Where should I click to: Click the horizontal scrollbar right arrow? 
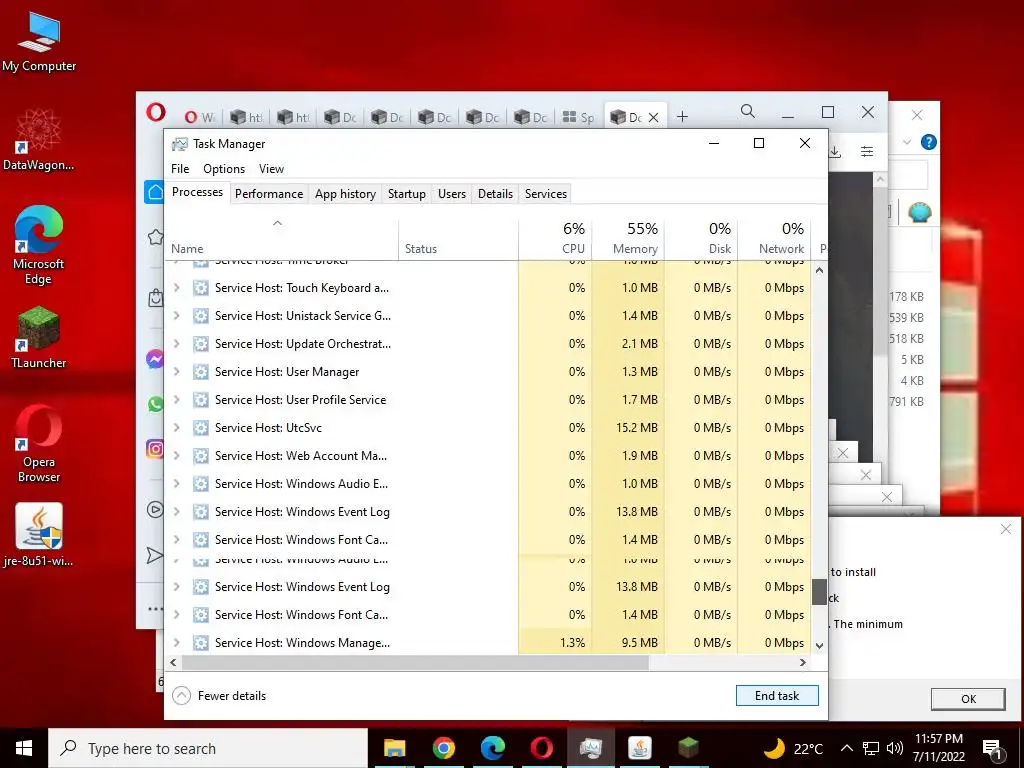(803, 662)
